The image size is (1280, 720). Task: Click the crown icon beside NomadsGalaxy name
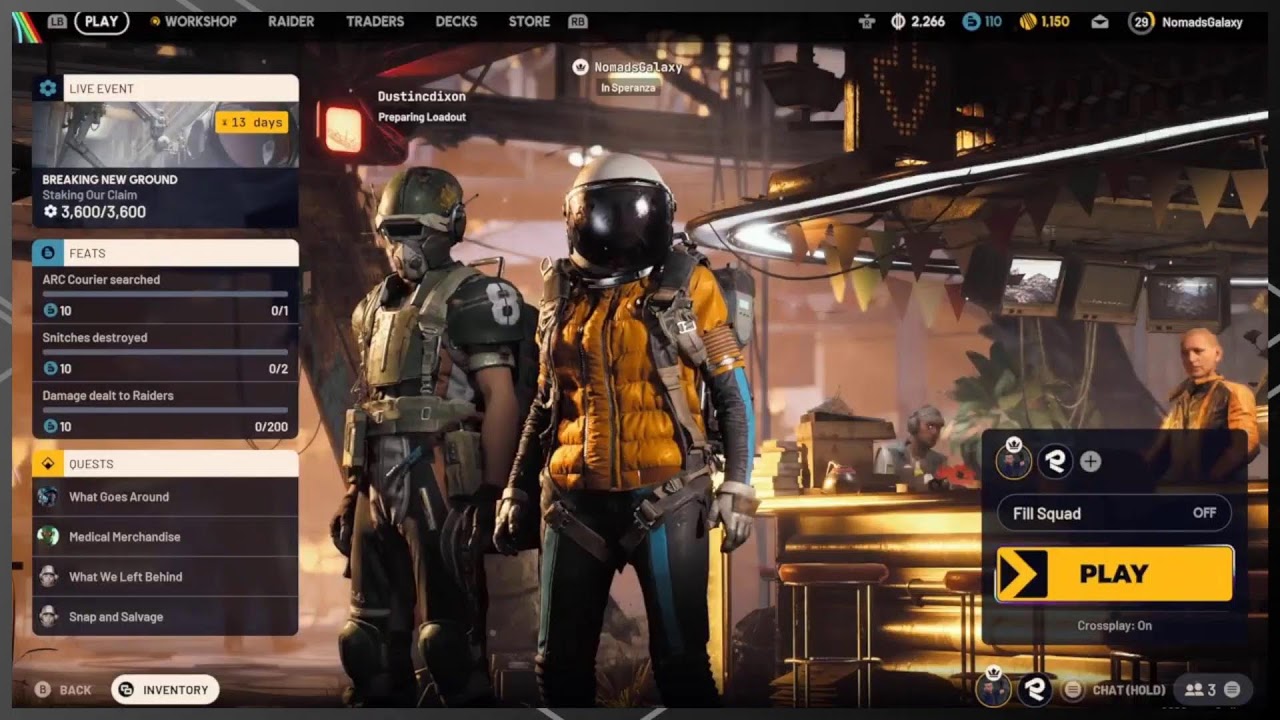[x=580, y=67]
